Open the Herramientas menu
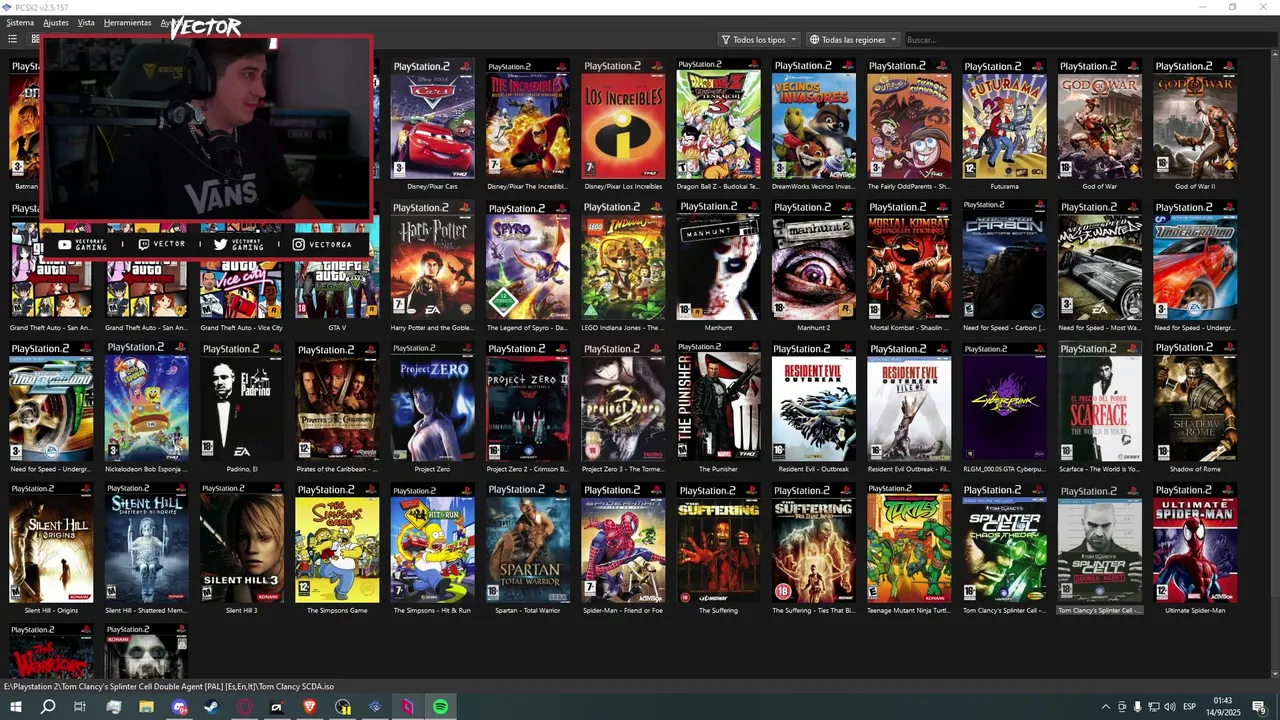 tap(128, 22)
